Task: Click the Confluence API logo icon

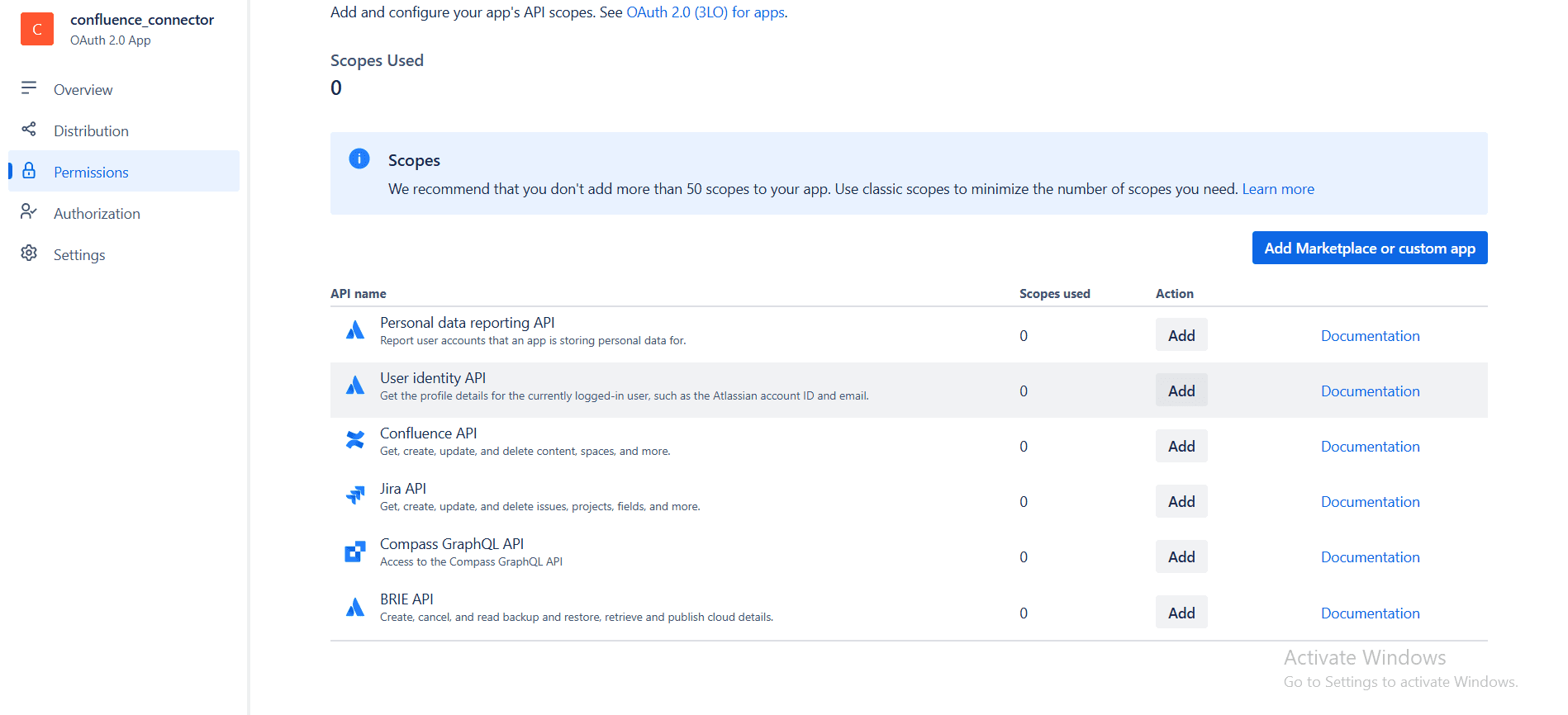Action: coord(355,440)
